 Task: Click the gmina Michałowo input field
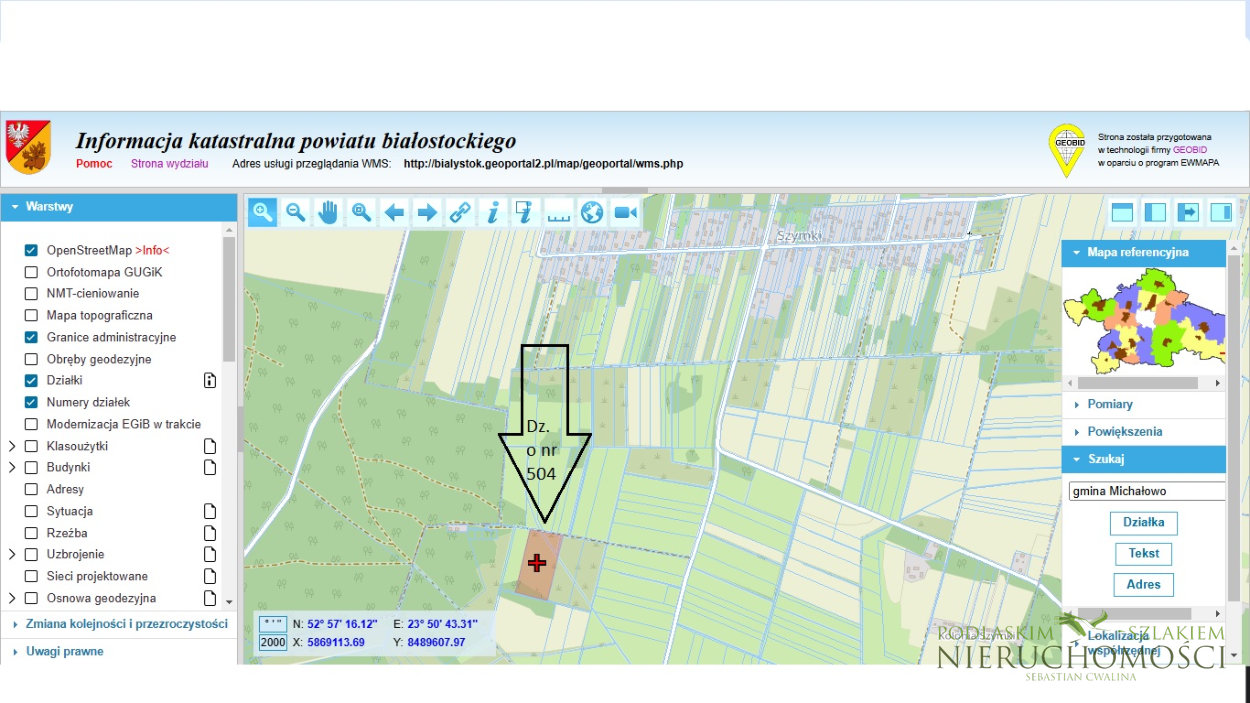pos(1146,491)
